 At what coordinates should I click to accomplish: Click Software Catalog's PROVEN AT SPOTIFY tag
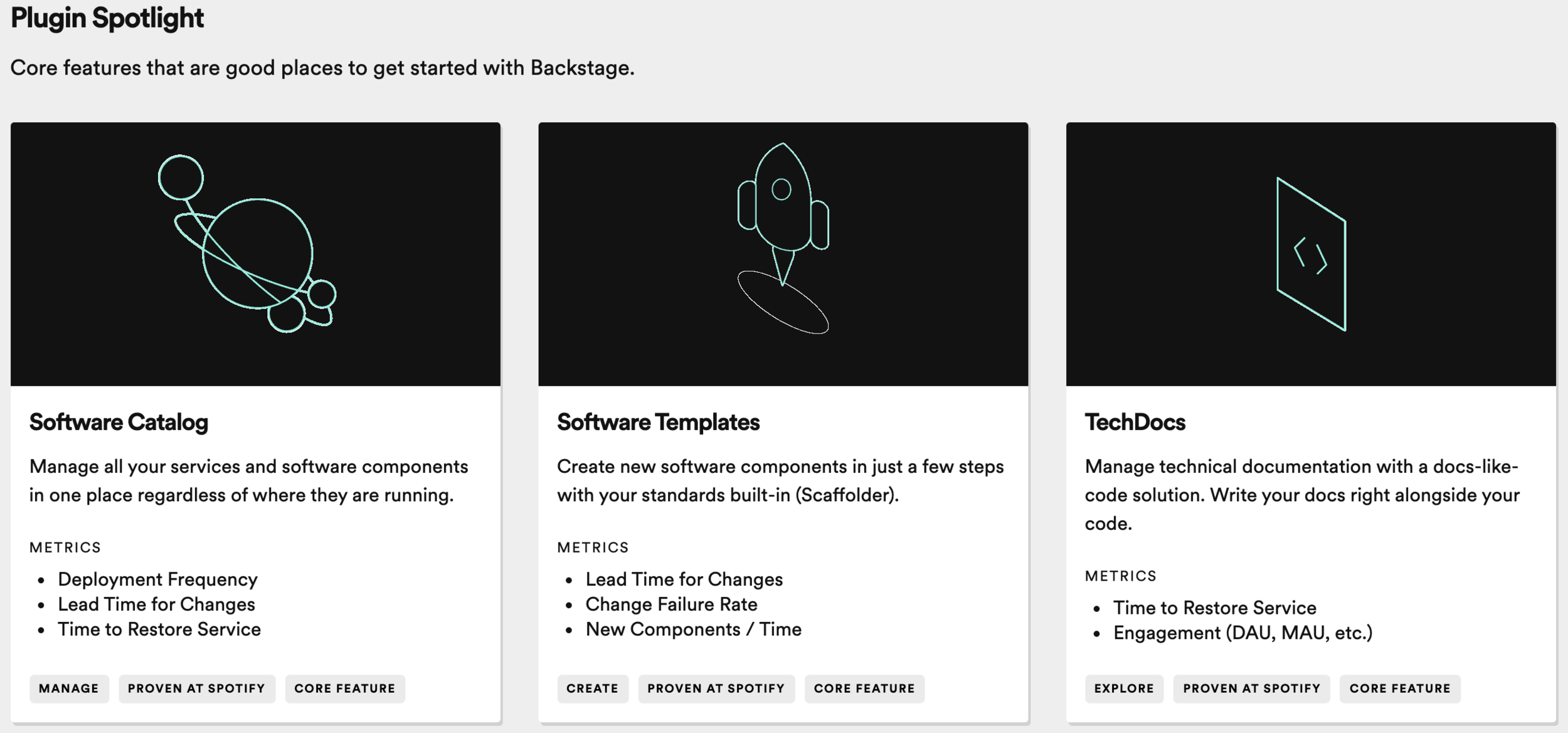coord(196,688)
